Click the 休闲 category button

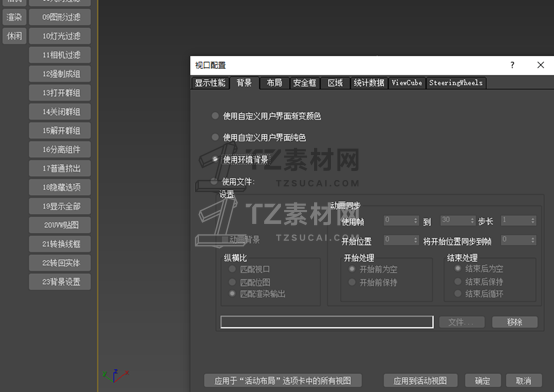[14, 36]
